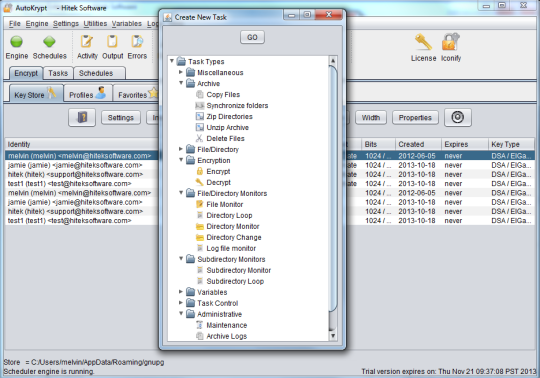This screenshot has height=378, width=540.
Task: Open the Settings menu
Action: tap(66, 23)
